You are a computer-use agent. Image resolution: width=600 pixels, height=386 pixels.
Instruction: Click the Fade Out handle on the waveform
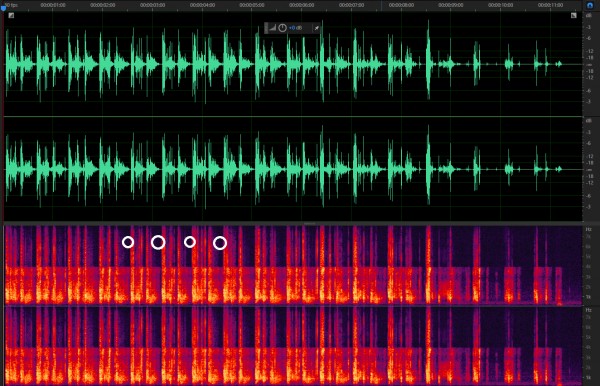click(x=573, y=15)
